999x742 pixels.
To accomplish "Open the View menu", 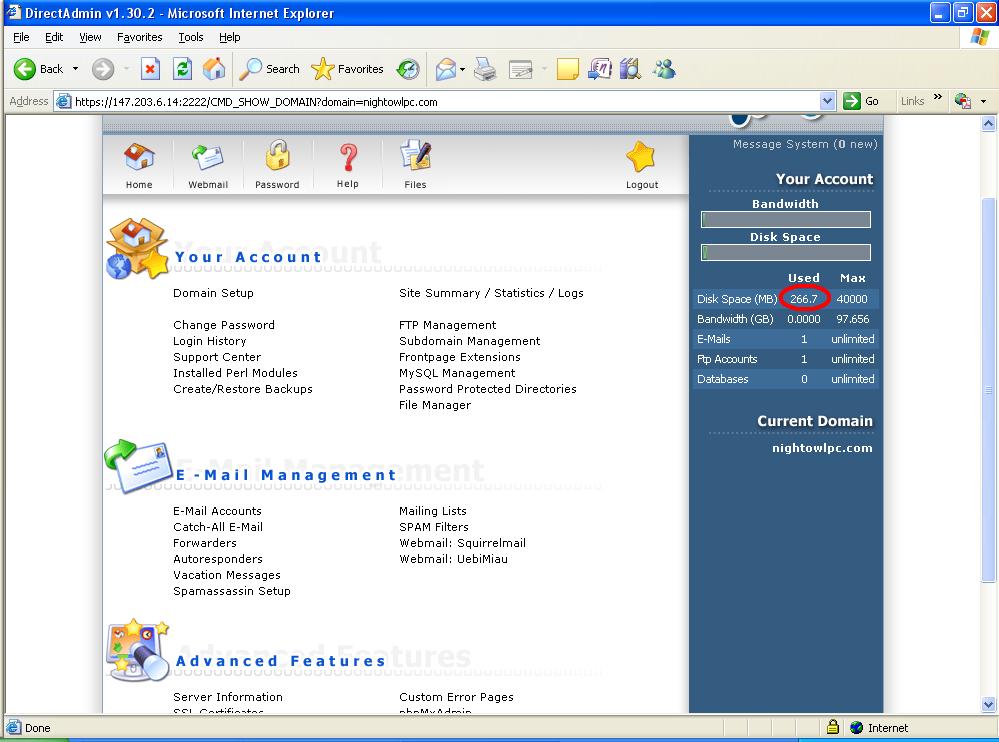I will (90, 37).
